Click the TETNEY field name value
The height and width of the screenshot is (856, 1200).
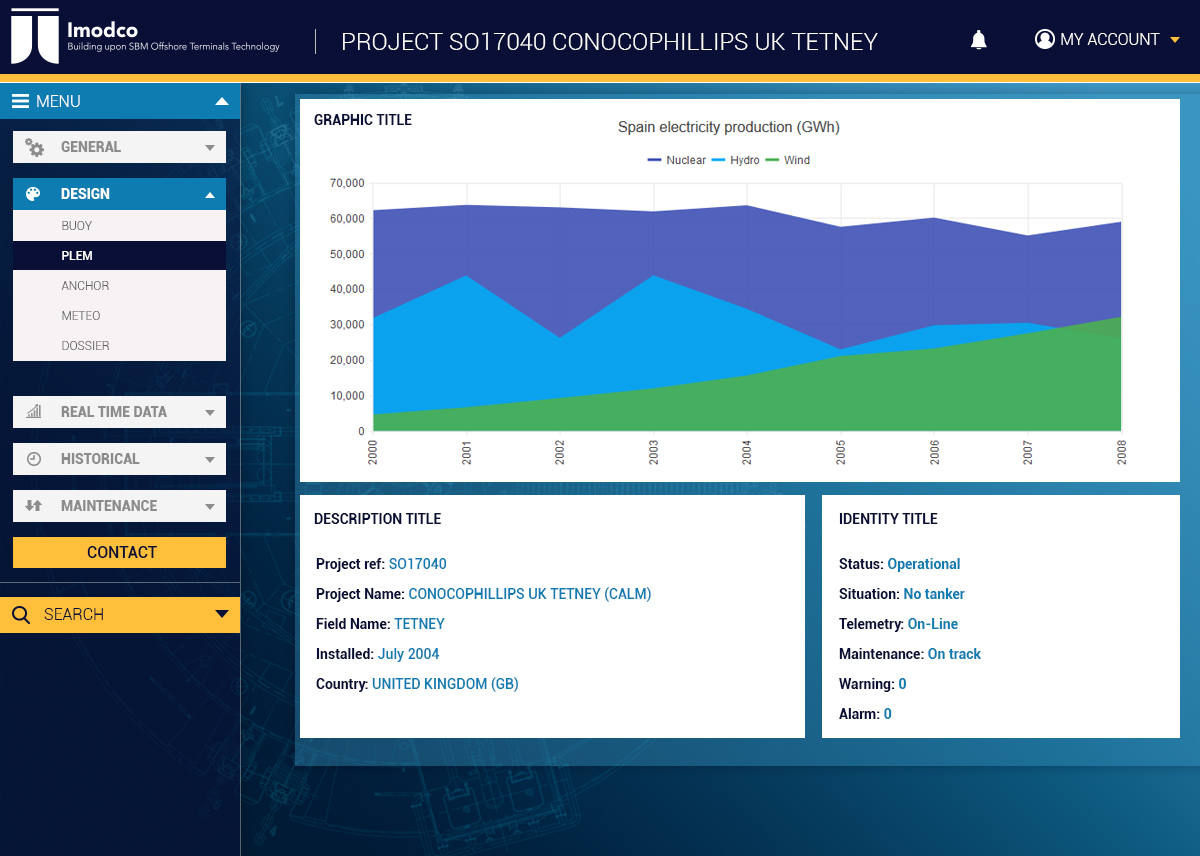point(419,624)
